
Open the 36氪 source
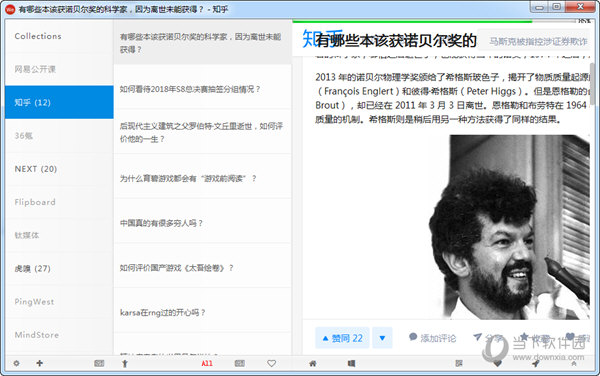(59, 135)
